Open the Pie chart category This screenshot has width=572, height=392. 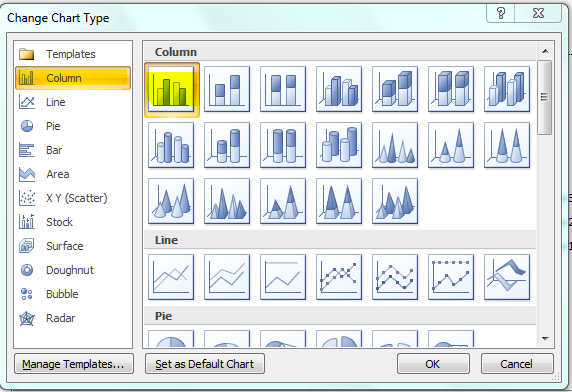click(73, 126)
